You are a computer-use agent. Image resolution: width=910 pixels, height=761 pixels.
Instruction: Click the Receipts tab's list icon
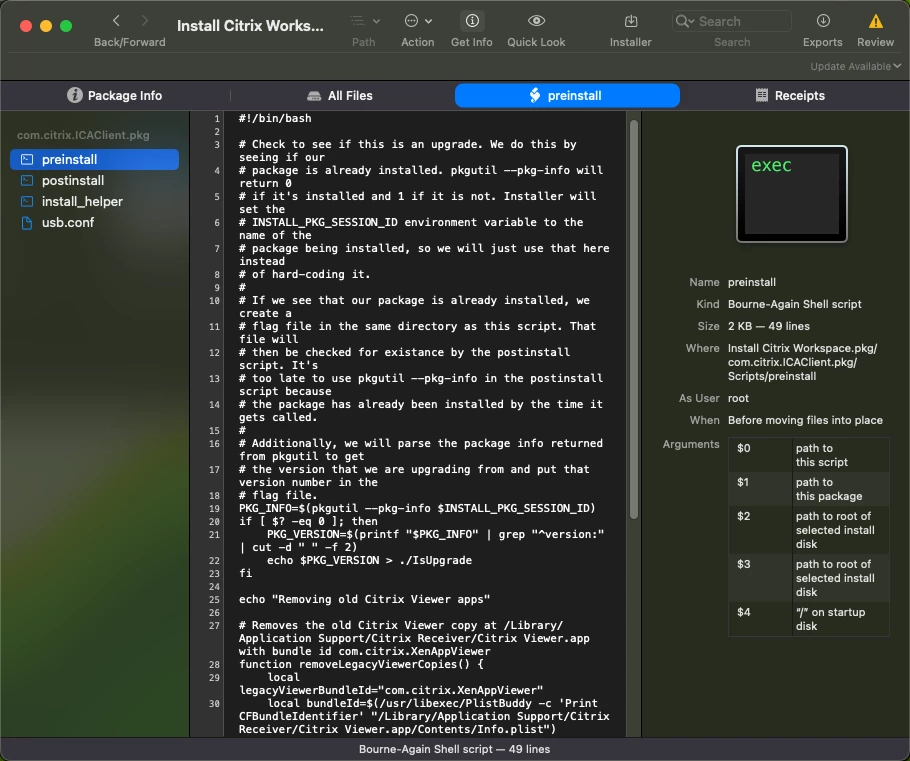pos(761,95)
